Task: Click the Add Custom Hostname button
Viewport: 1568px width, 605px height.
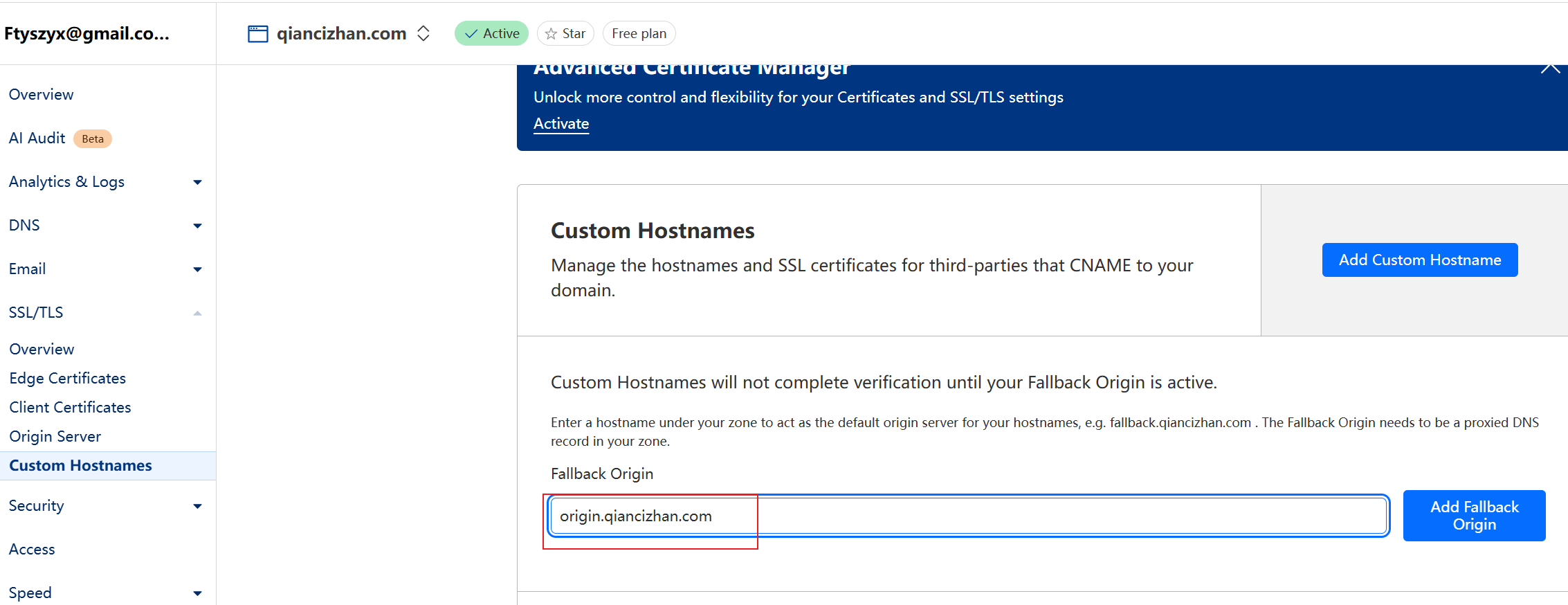Action: tap(1419, 260)
